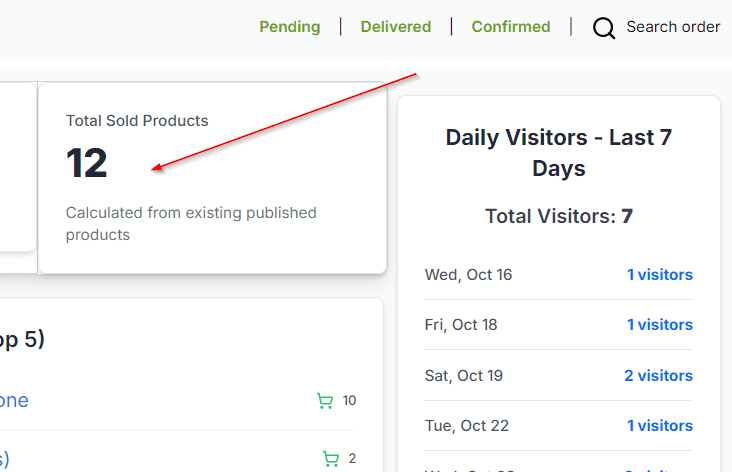Select the Tue, Oct 22 date label
Viewport: 732px width, 472px height.
[x=467, y=426]
